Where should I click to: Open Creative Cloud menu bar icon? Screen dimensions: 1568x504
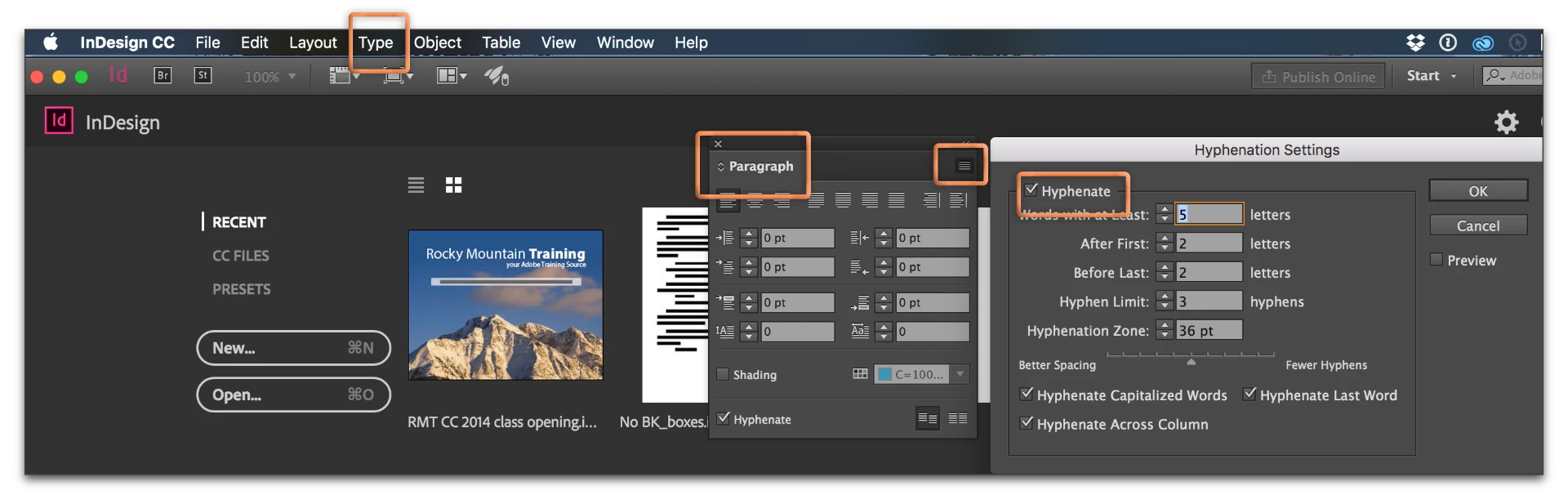tap(1483, 43)
